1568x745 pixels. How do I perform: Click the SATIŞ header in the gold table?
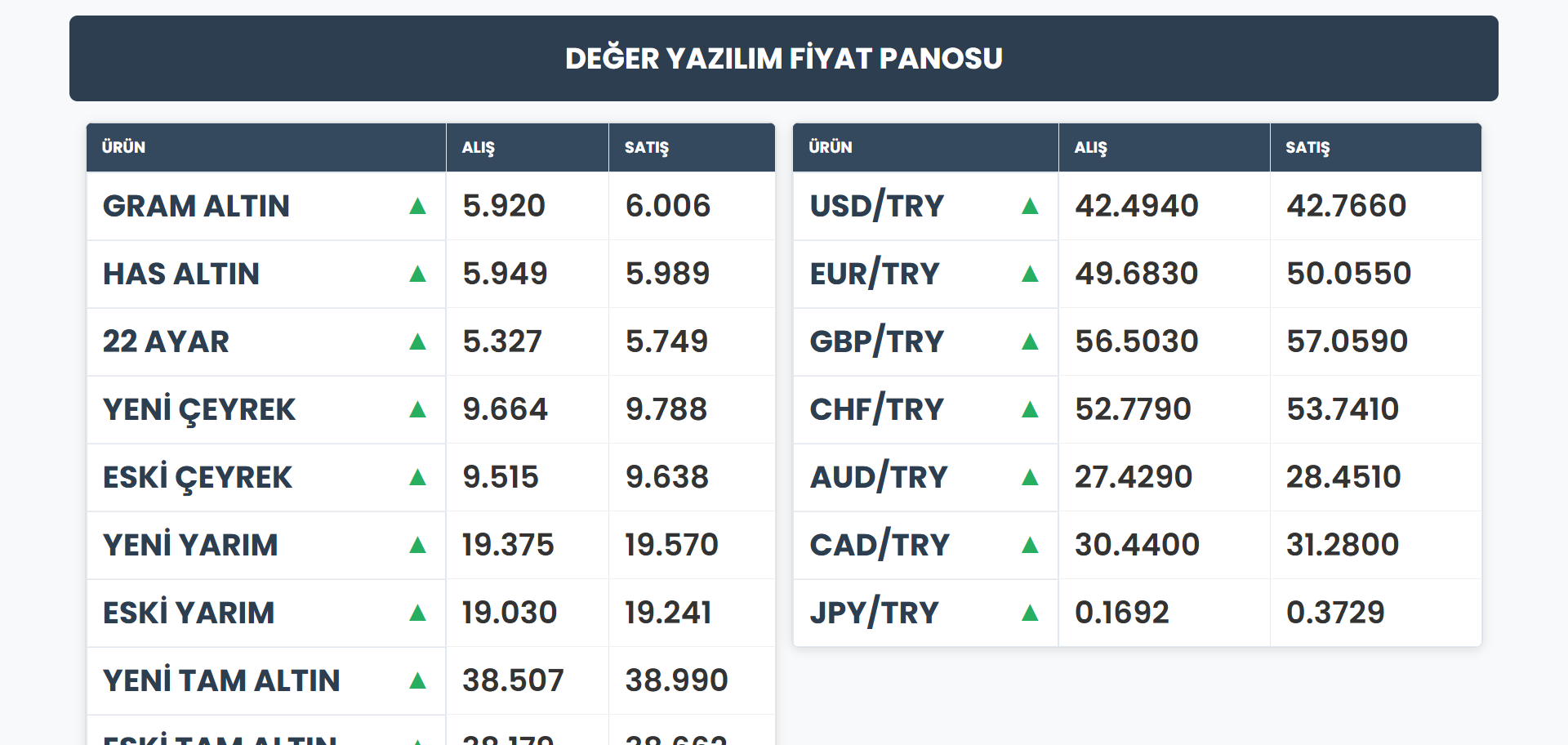pyautogui.click(x=646, y=148)
